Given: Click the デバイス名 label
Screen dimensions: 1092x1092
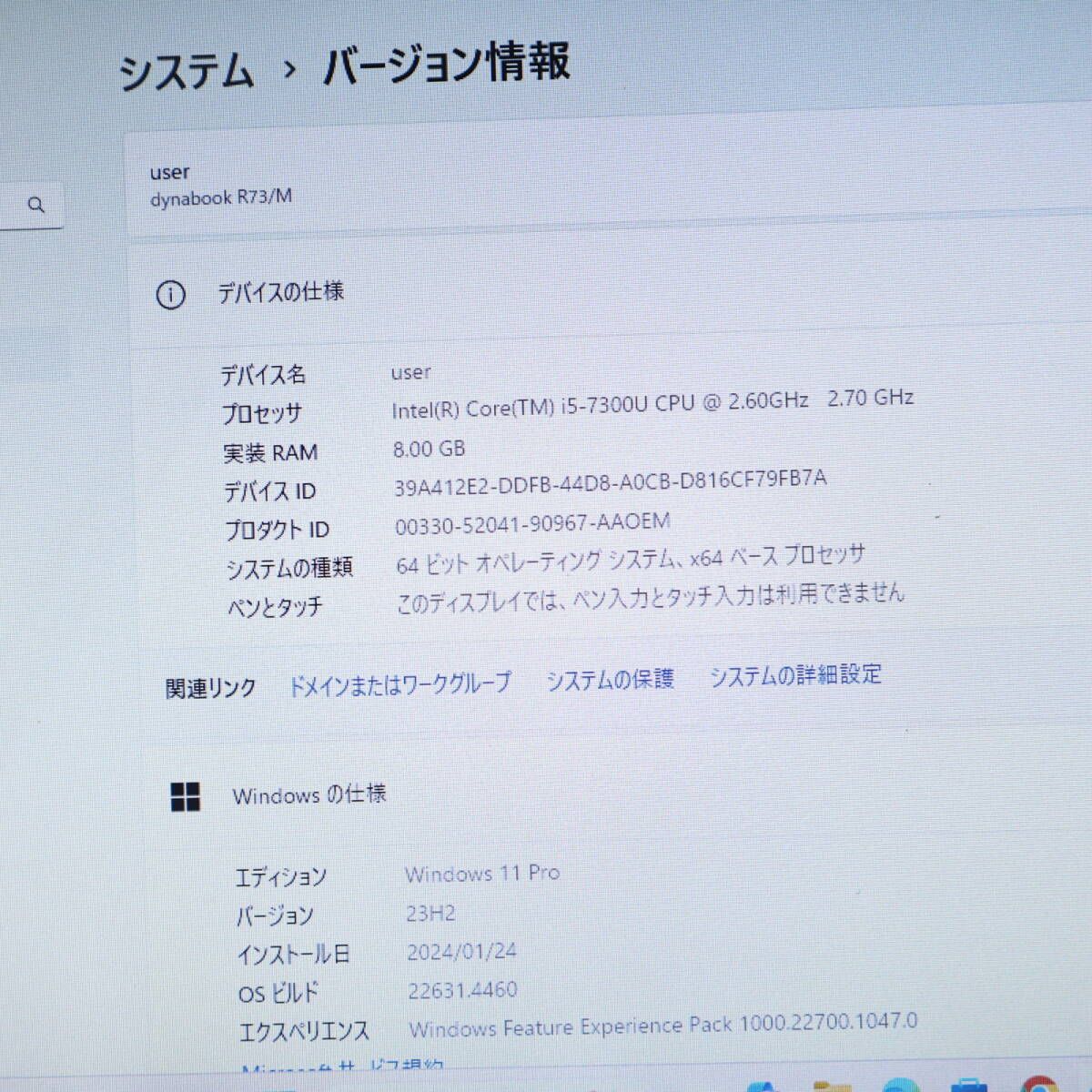Looking at the screenshot, I should [263, 374].
